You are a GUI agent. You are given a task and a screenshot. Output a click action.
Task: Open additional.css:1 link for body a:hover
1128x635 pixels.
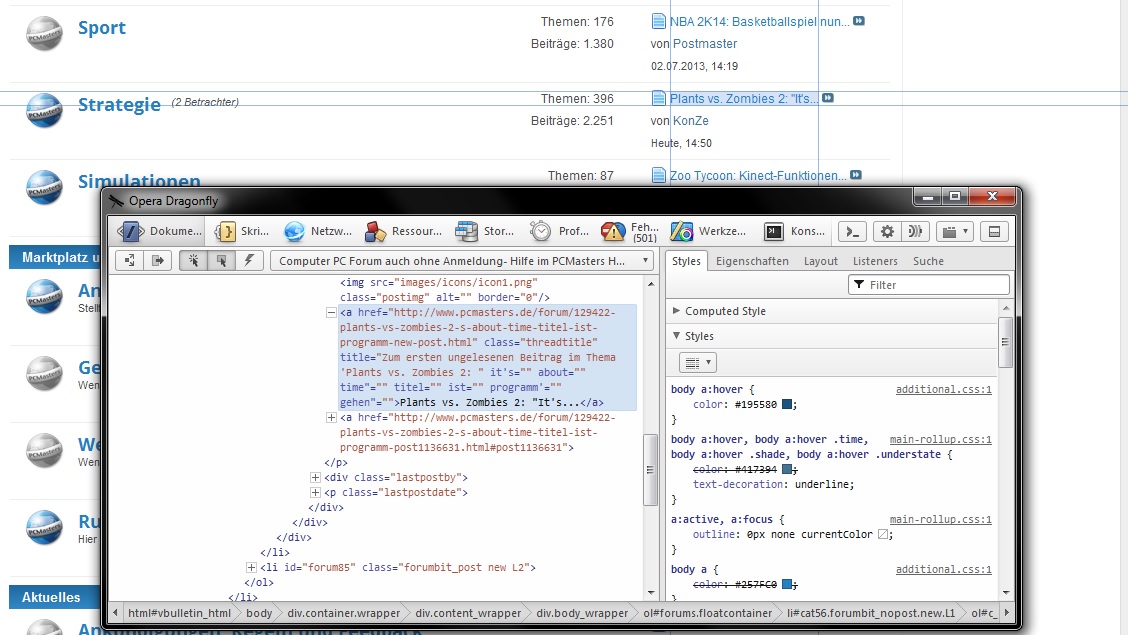(943, 389)
